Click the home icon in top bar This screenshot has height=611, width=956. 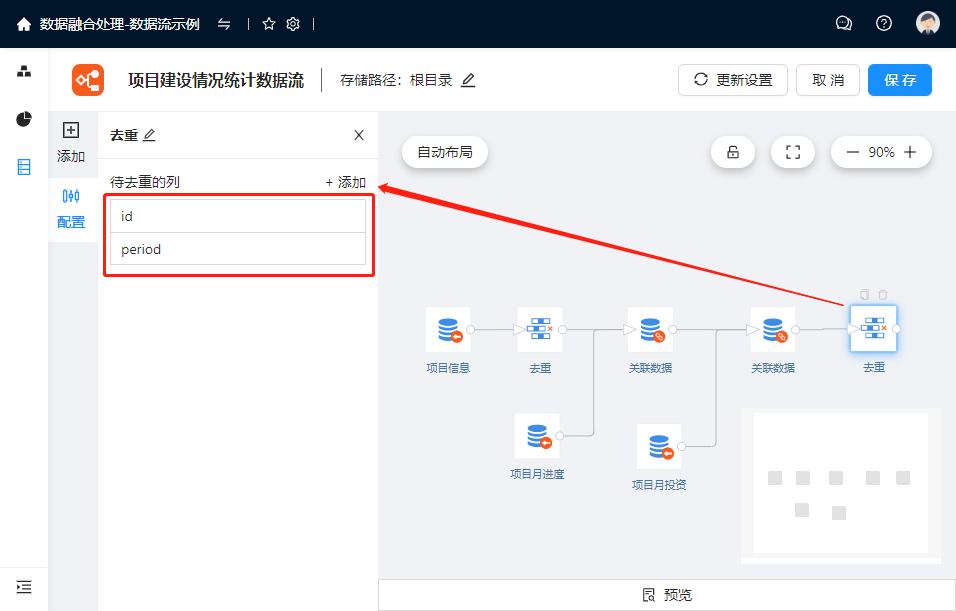point(24,24)
